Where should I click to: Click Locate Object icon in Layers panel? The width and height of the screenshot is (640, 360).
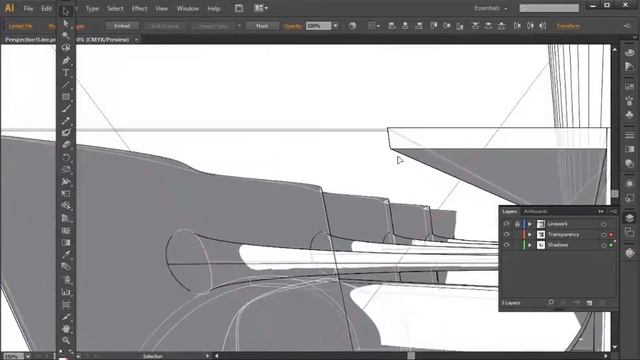(551, 302)
